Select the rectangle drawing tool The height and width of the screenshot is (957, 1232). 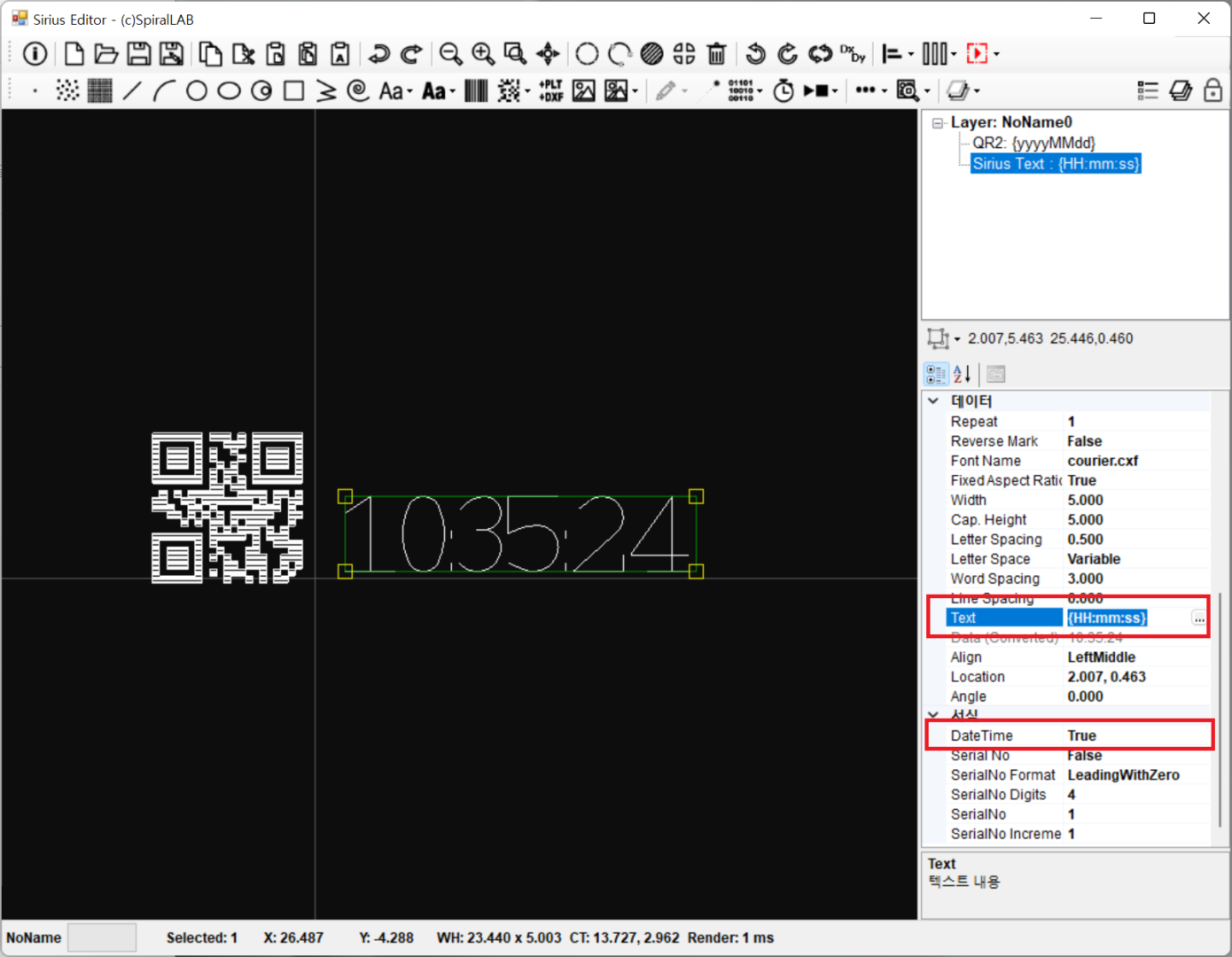click(293, 90)
